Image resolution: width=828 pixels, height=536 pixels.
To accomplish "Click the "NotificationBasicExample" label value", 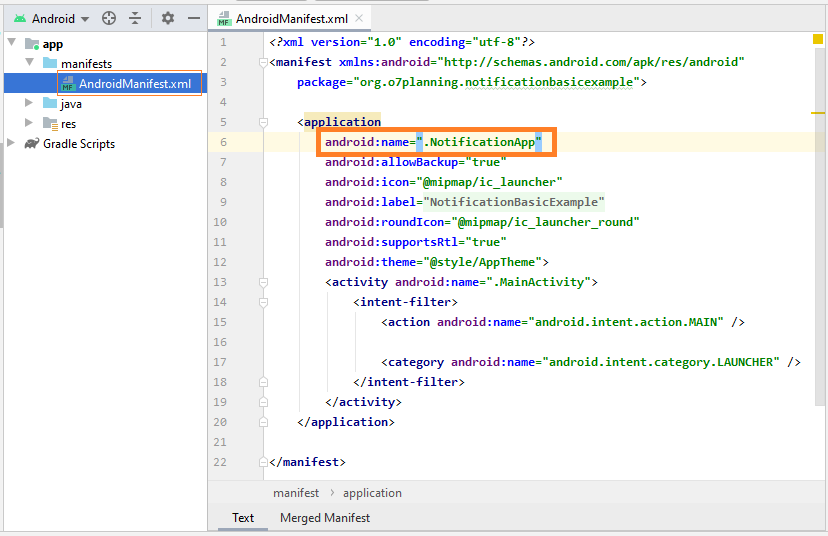I will 514,202.
